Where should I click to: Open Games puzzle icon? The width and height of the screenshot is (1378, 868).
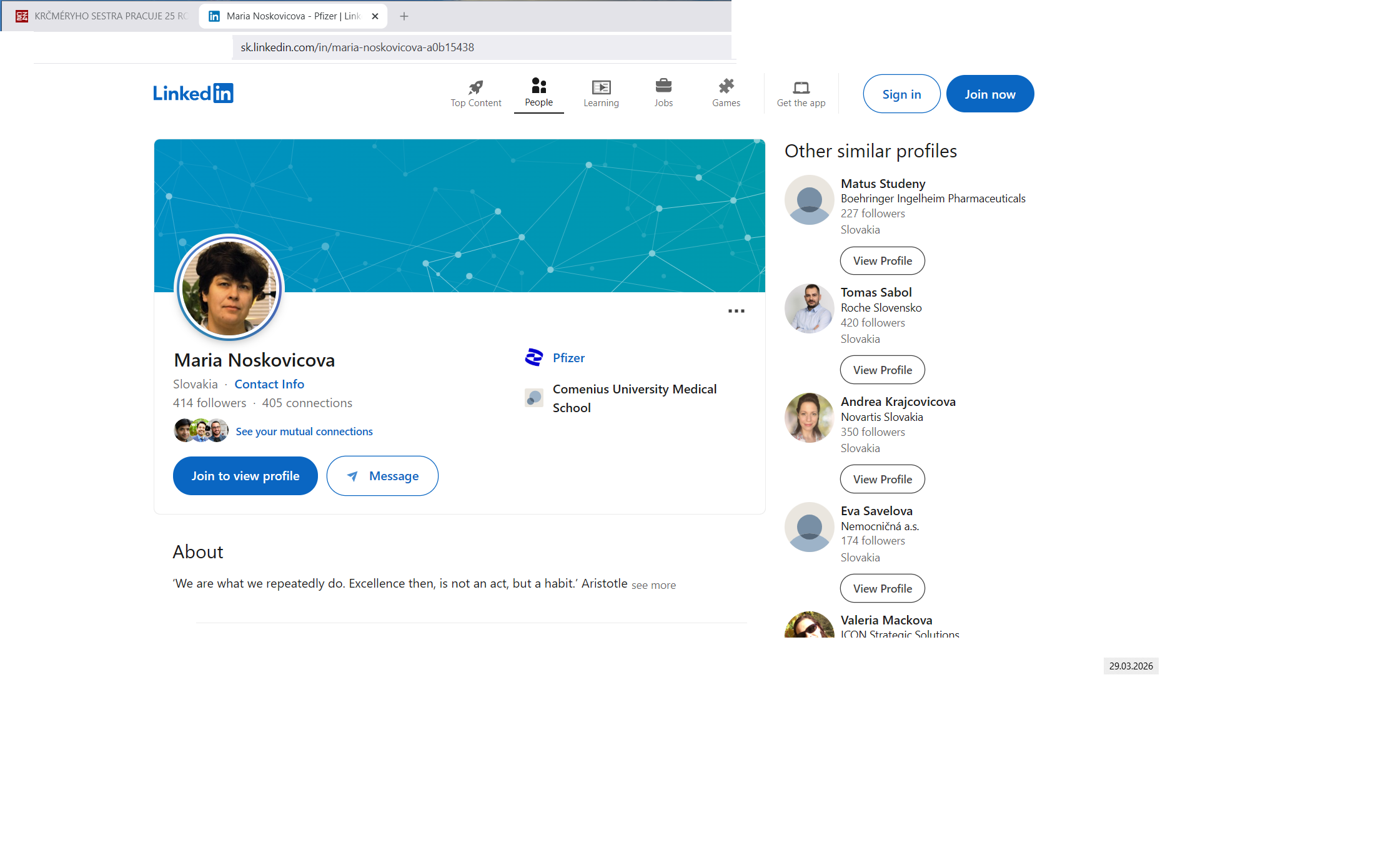click(726, 86)
